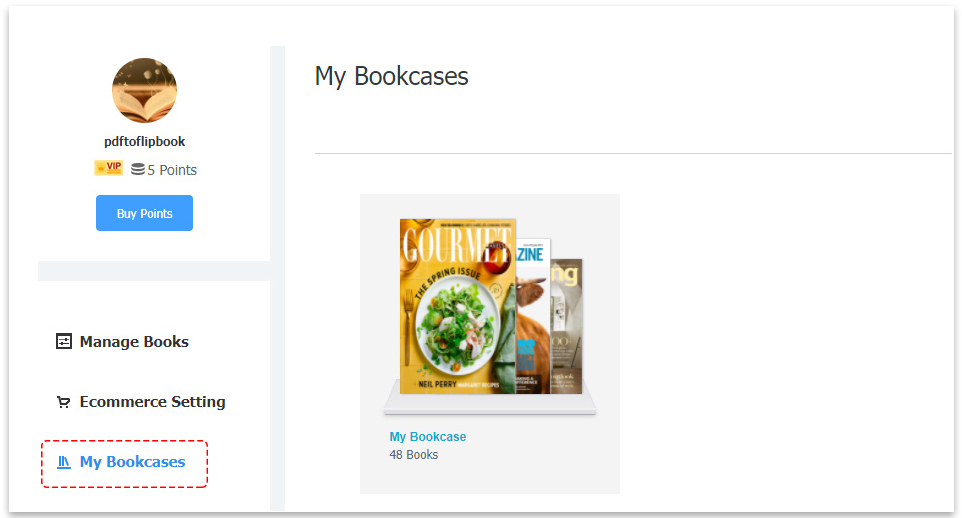This screenshot has height=518, width=962.
Task: Click the pdftoflipbook username
Action: coord(144,142)
